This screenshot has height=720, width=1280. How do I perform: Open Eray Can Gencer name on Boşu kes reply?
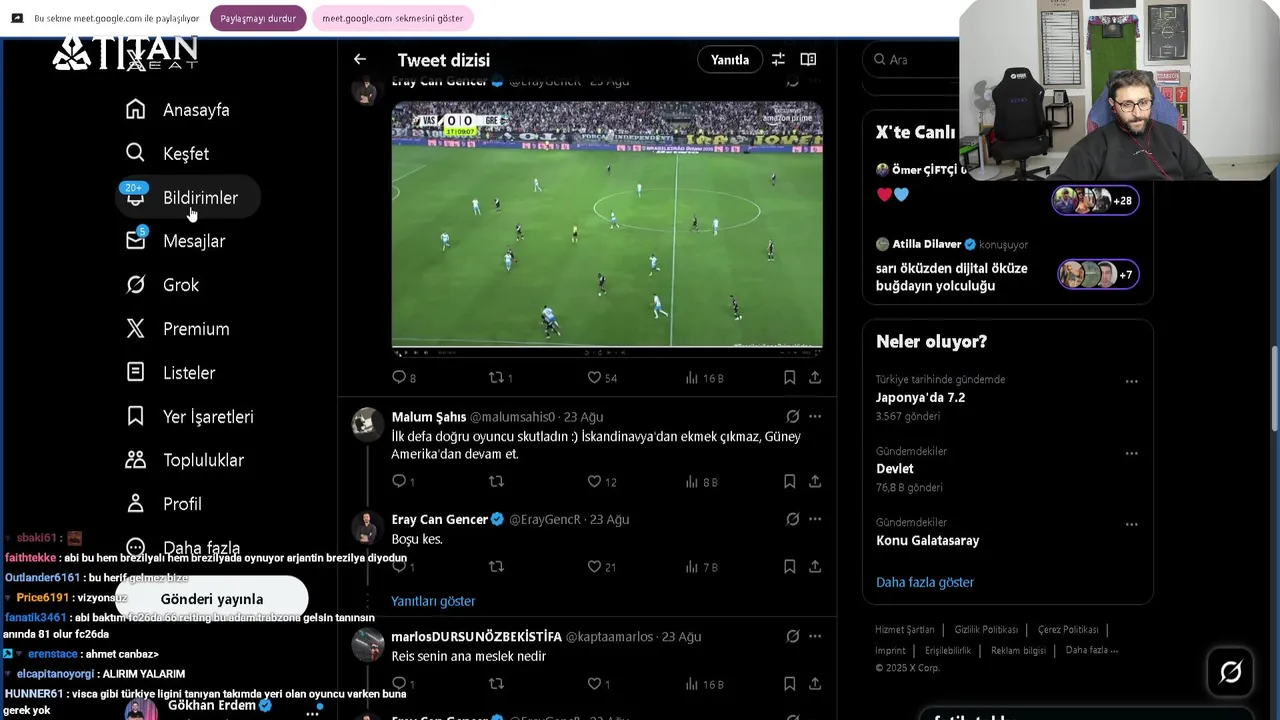(x=439, y=519)
